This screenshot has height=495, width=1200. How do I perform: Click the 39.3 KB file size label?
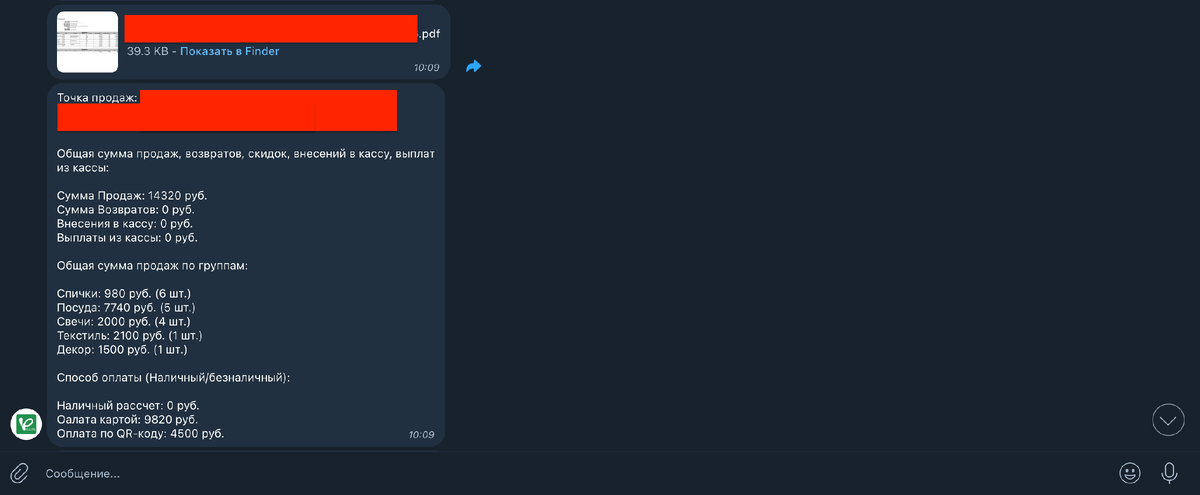coord(149,51)
